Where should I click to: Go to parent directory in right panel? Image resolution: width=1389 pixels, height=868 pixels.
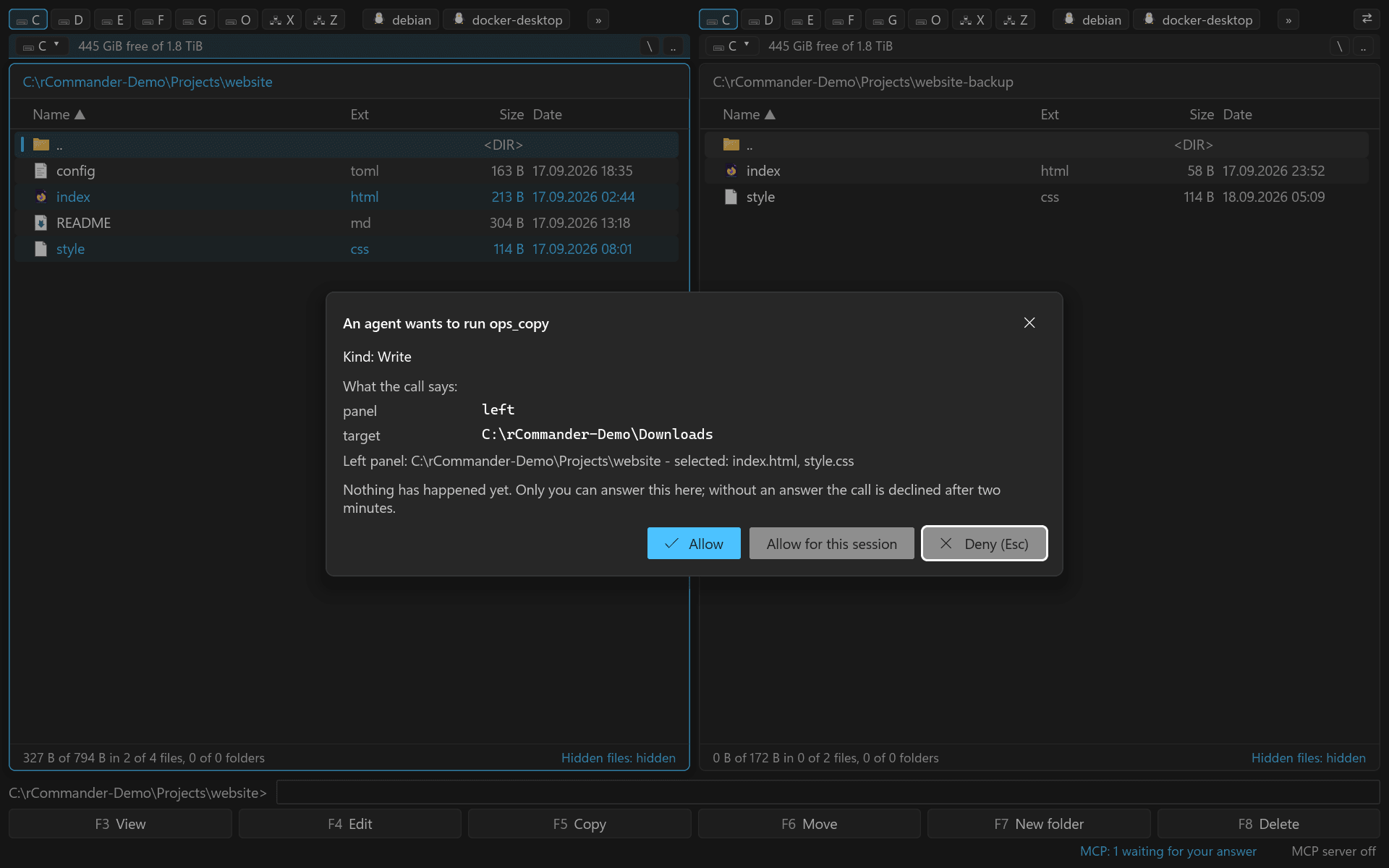1363,46
